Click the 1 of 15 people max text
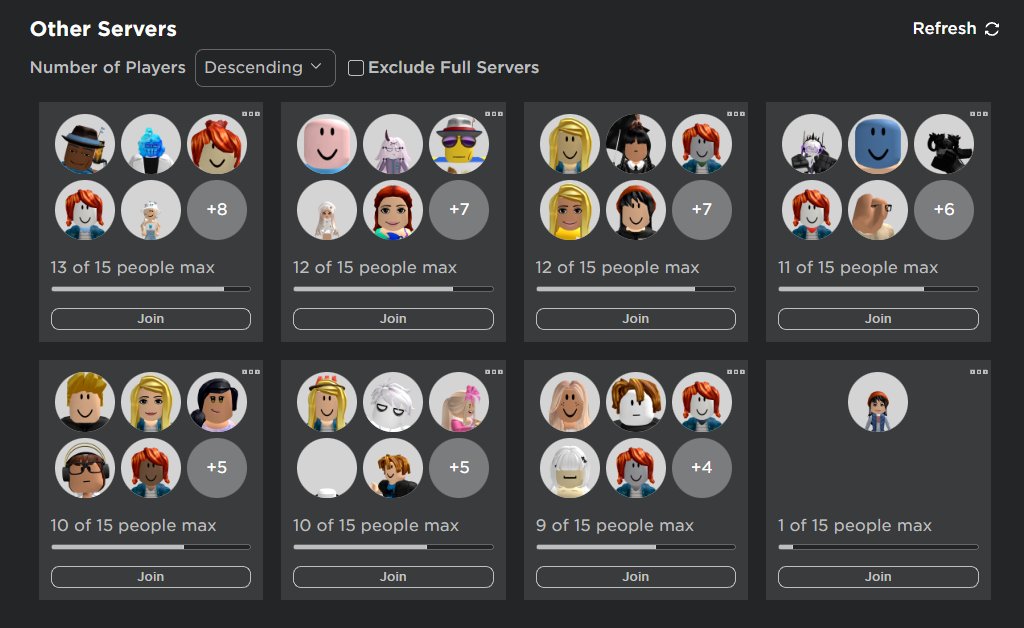This screenshot has width=1024, height=628. pos(855,526)
